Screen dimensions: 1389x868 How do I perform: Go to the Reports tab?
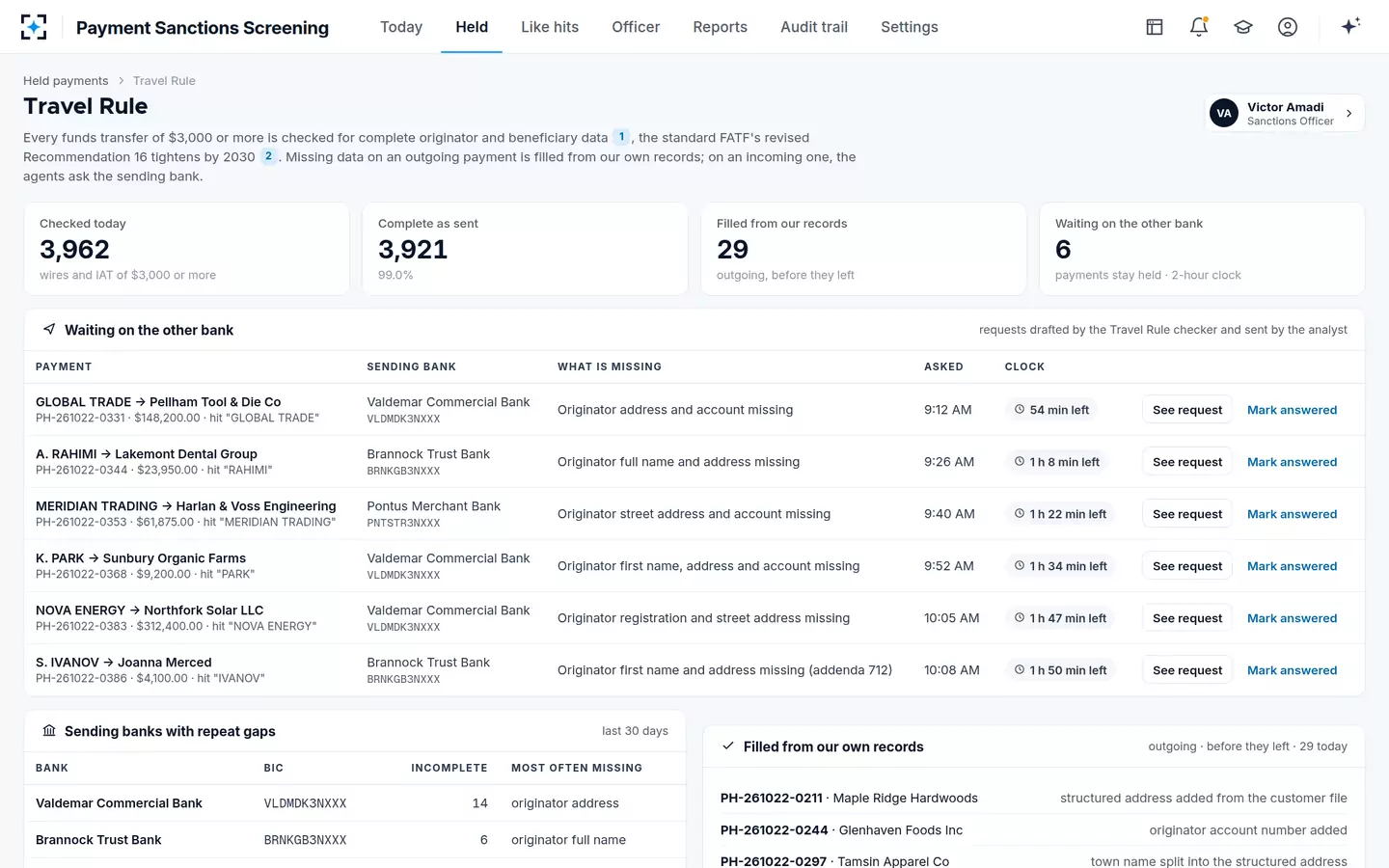(x=720, y=27)
